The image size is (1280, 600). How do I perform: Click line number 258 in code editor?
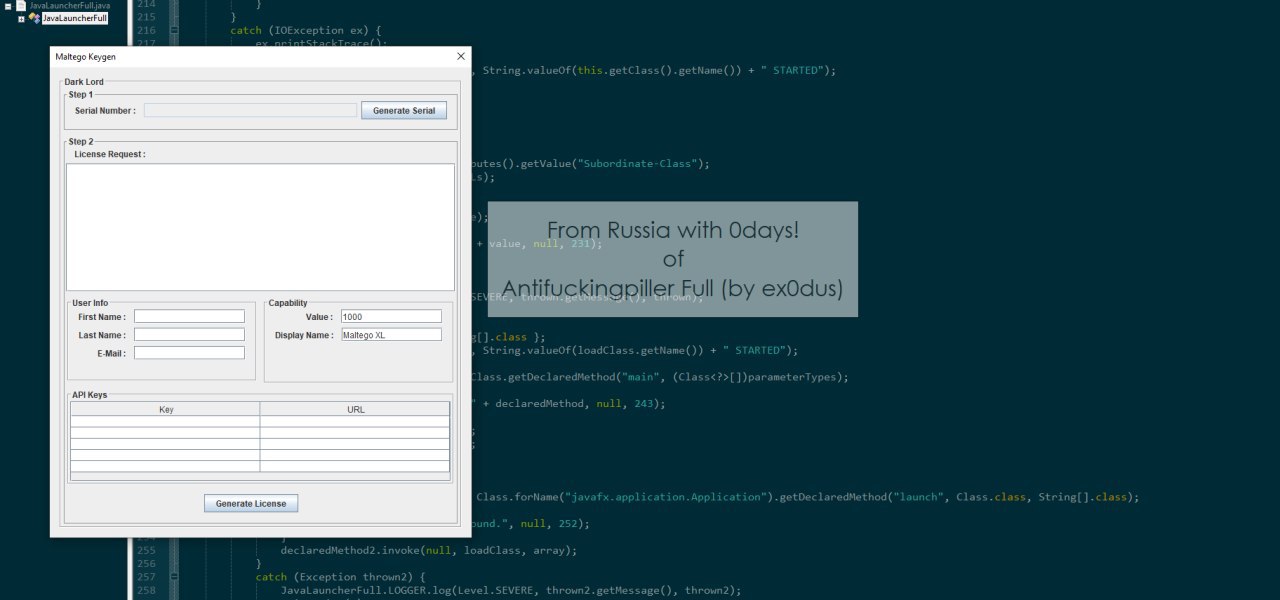coord(146,590)
